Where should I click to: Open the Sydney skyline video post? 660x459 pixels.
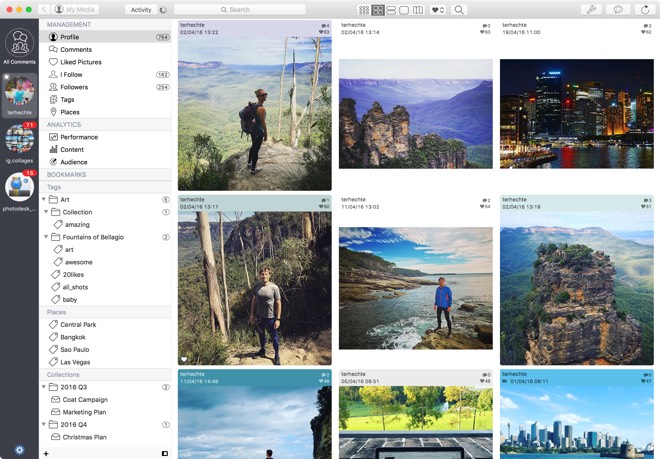click(x=577, y=422)
